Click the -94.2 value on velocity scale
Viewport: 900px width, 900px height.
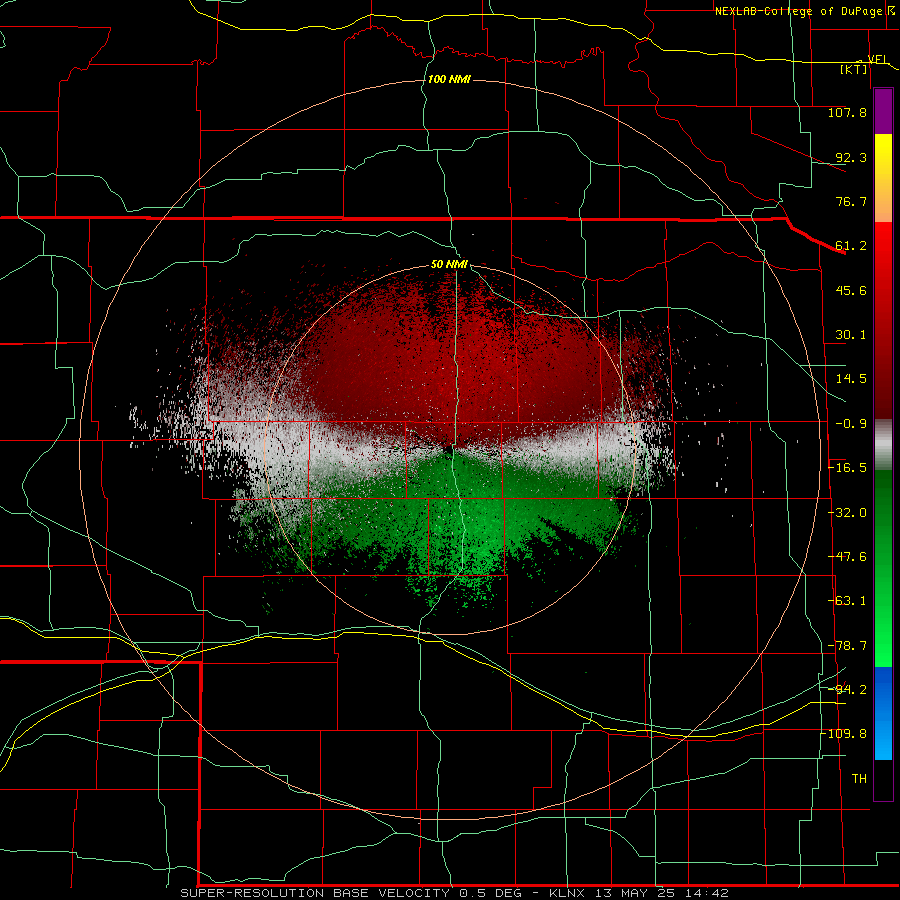(x=847, y=689)
